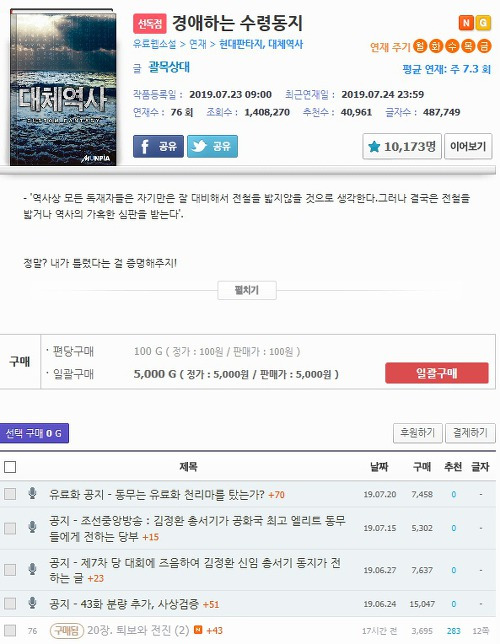Click the star favorites 10,173명 button
This screenshot has height=644, width=500.
tap(402, 146)
